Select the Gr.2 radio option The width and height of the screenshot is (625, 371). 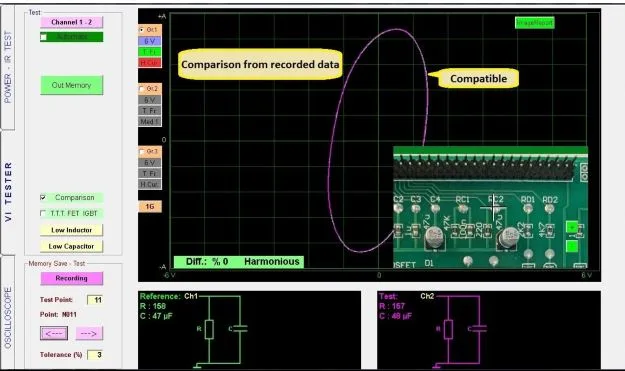pos(142,88)
